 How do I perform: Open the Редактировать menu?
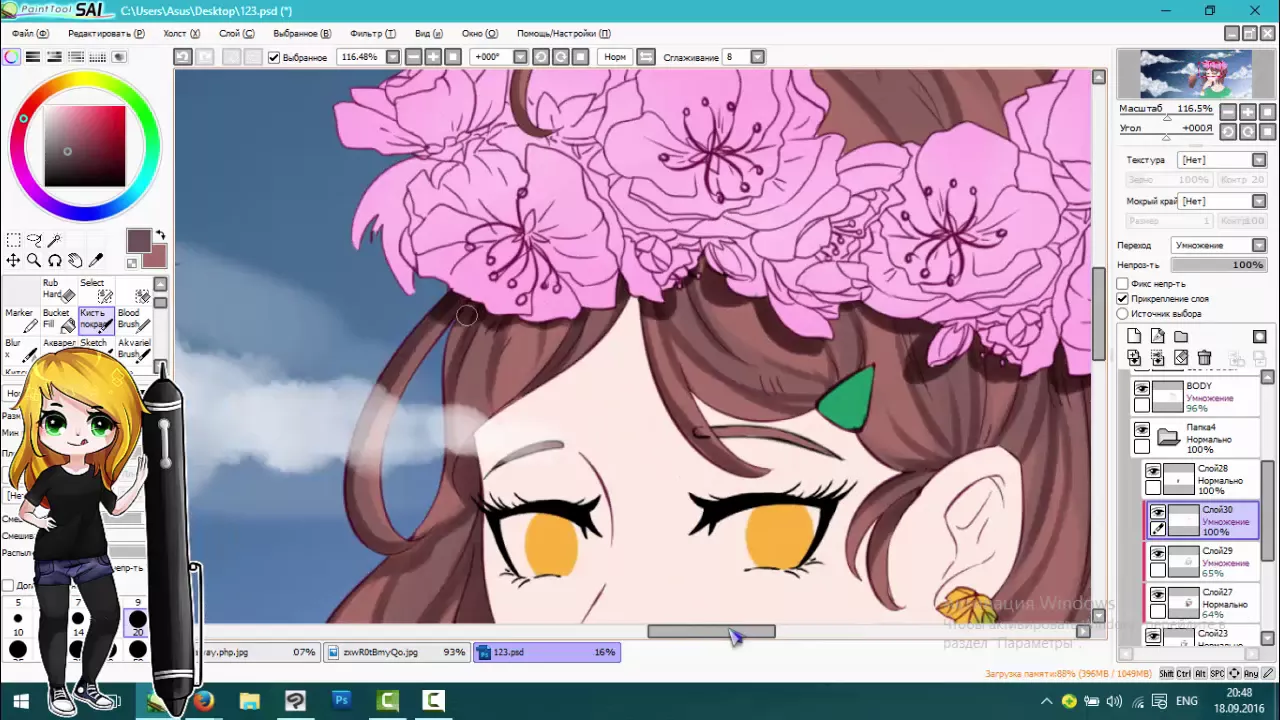[106, 33]
